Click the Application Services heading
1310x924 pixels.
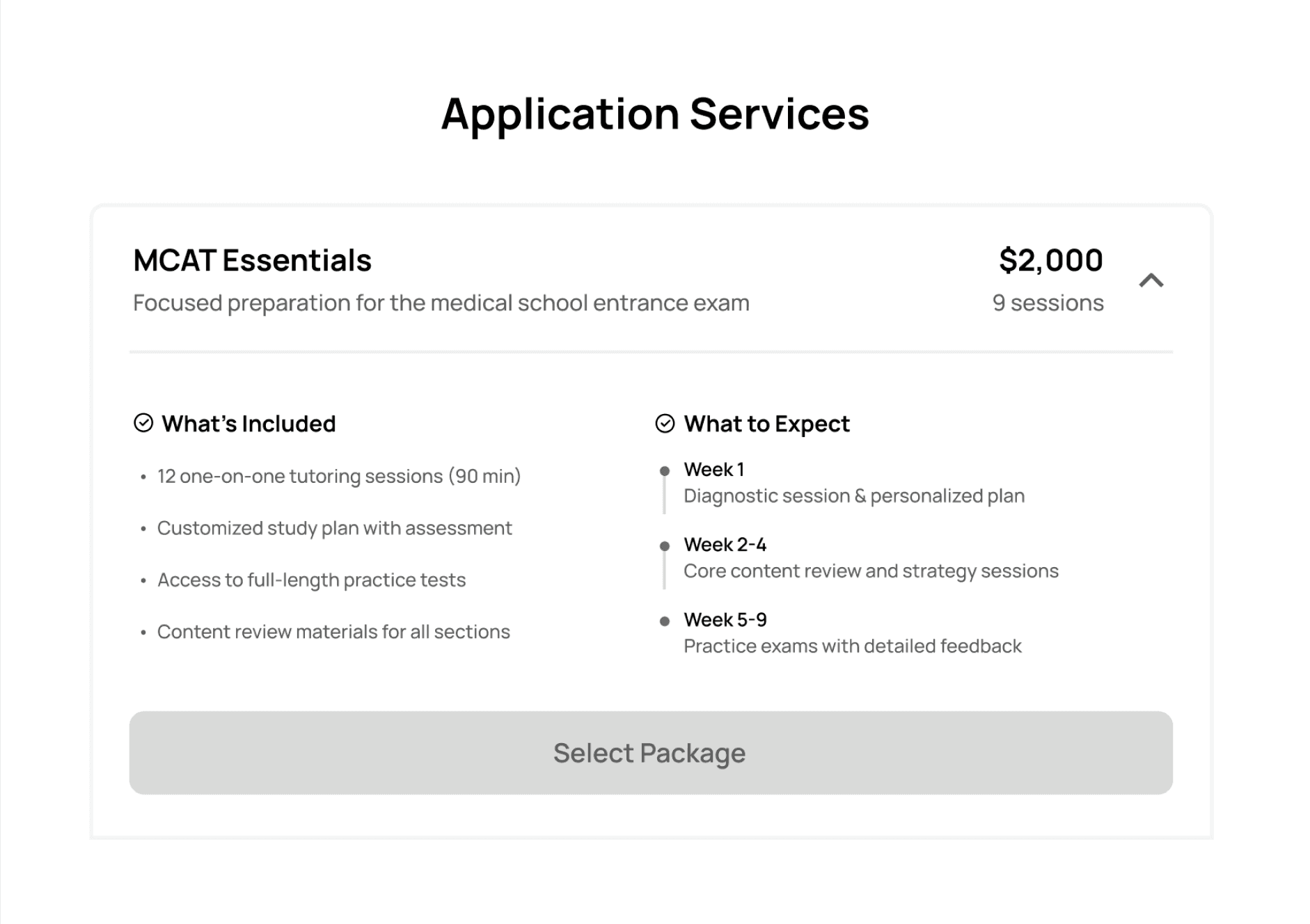click(x=655, y=113)
